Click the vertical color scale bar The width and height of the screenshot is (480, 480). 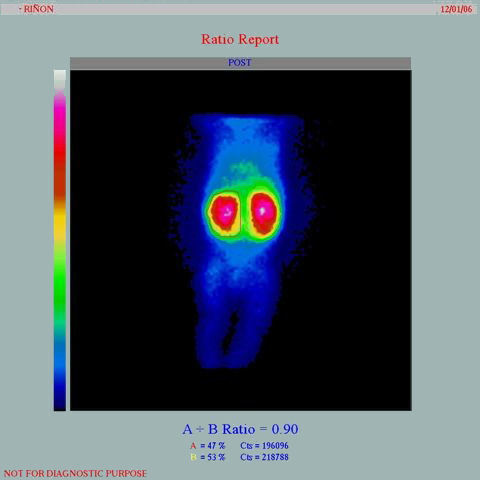tap(60, 240)
